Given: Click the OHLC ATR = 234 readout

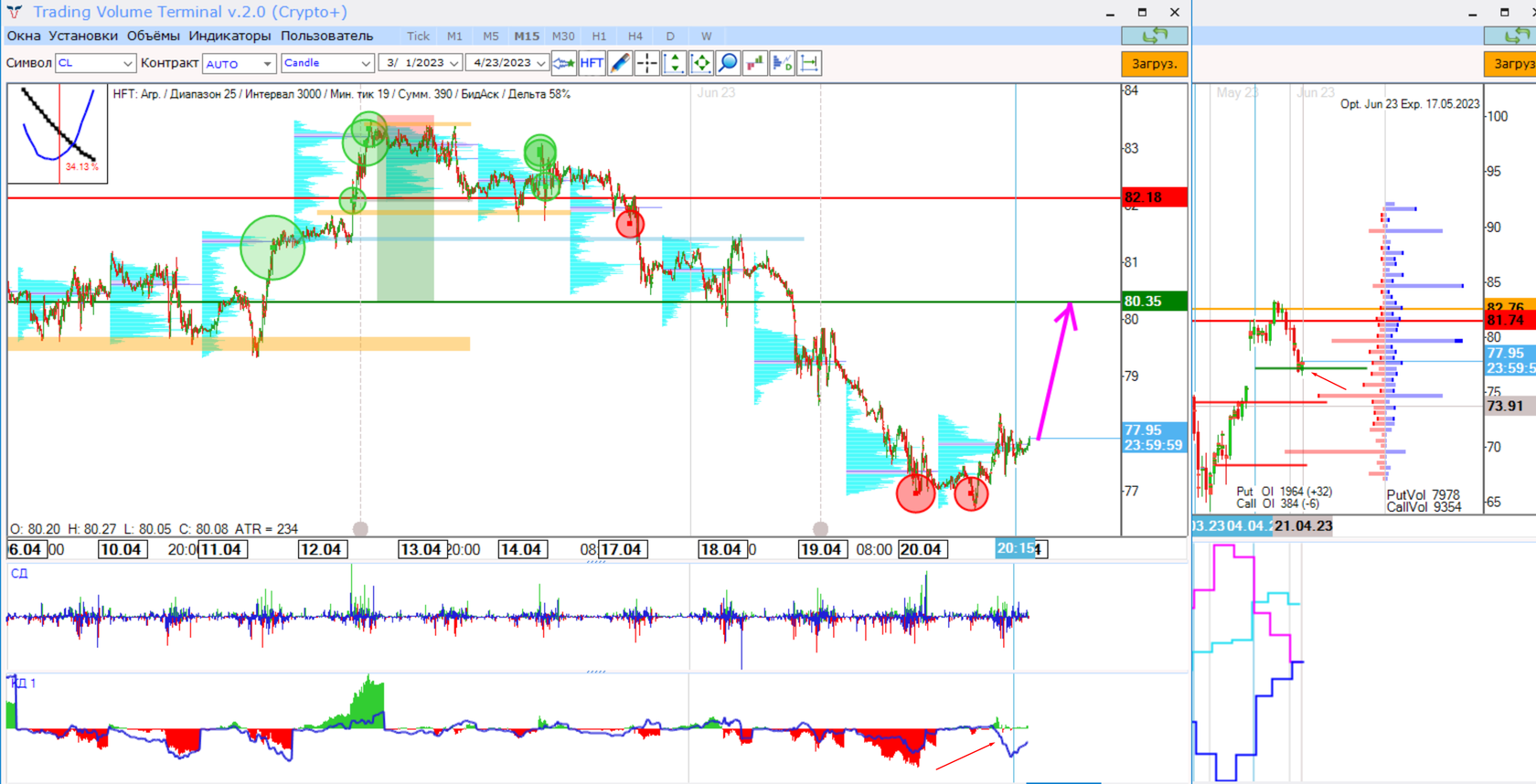Looking at the screenshot, I should (154, 529).
